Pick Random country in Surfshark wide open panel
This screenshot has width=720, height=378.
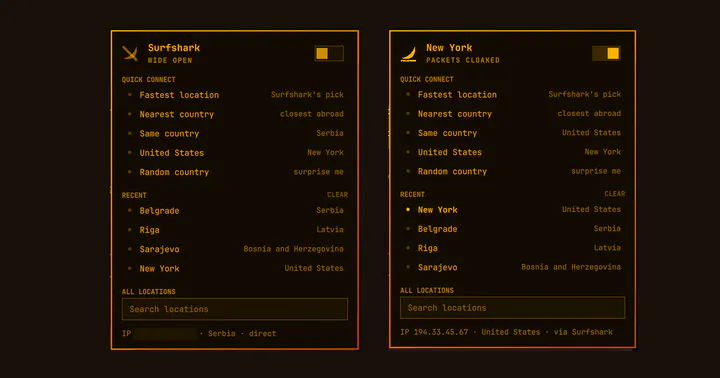[235, 172]
